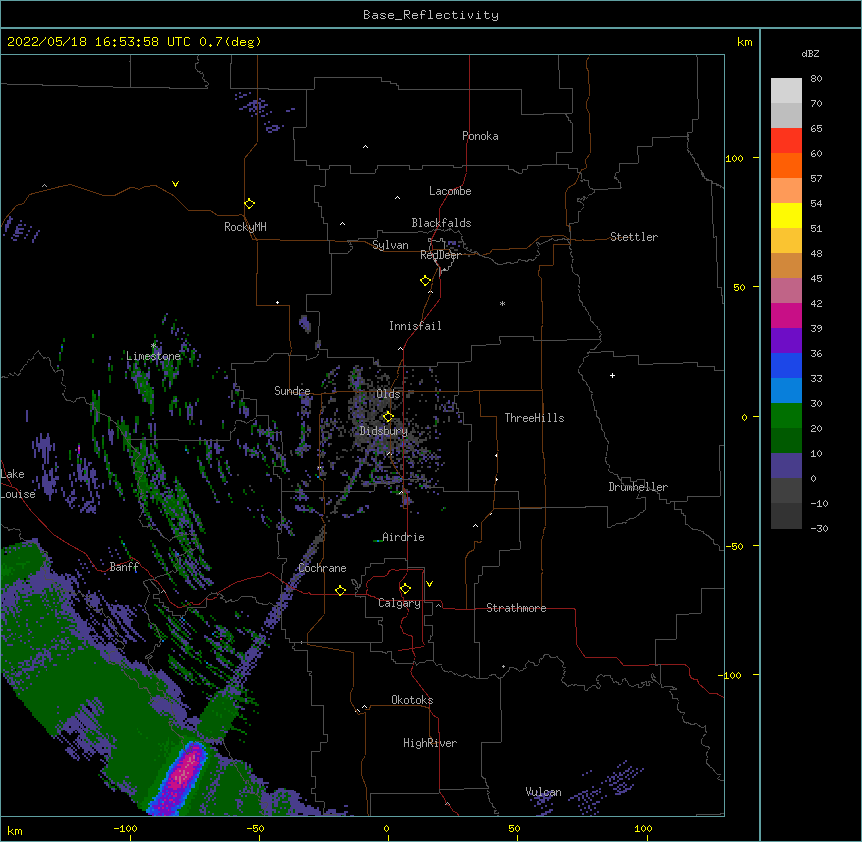This screenshot has width=862, height=842.
Task: Click the white plus marker north of Drumheller
Action: (612, 375)
